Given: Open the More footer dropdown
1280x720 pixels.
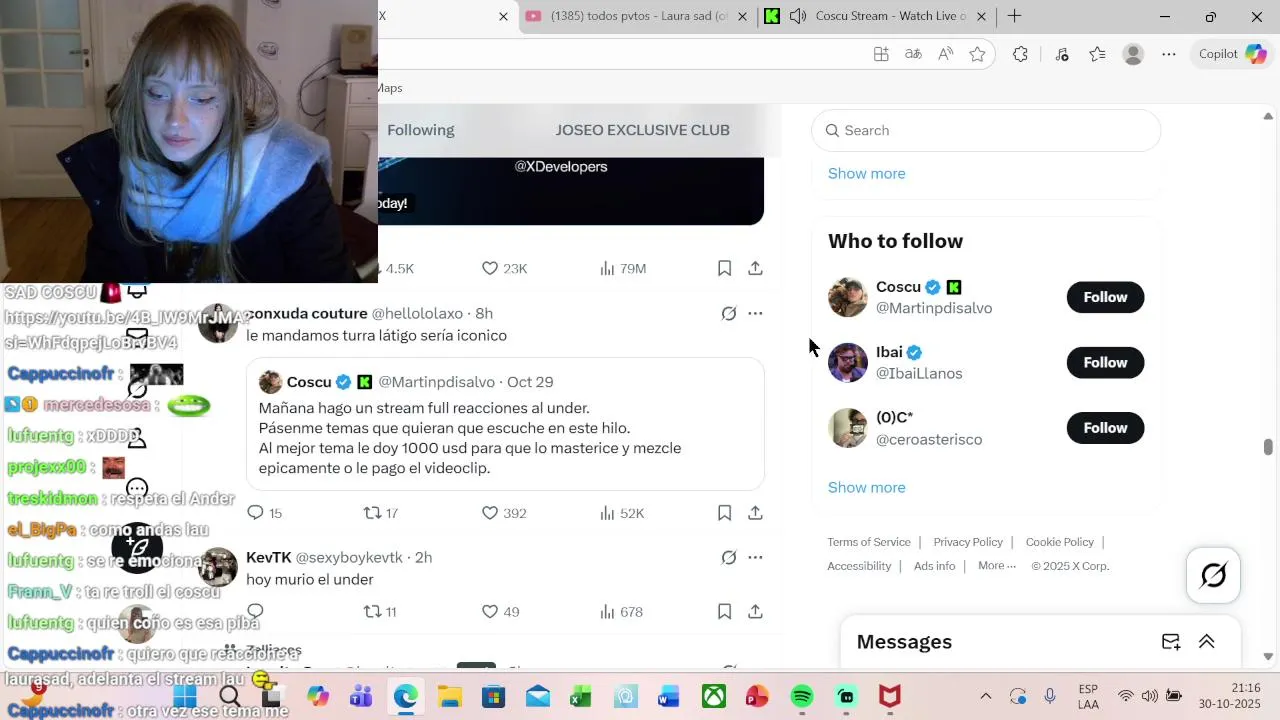Looking at the screenshot, I should click(997, 566).
